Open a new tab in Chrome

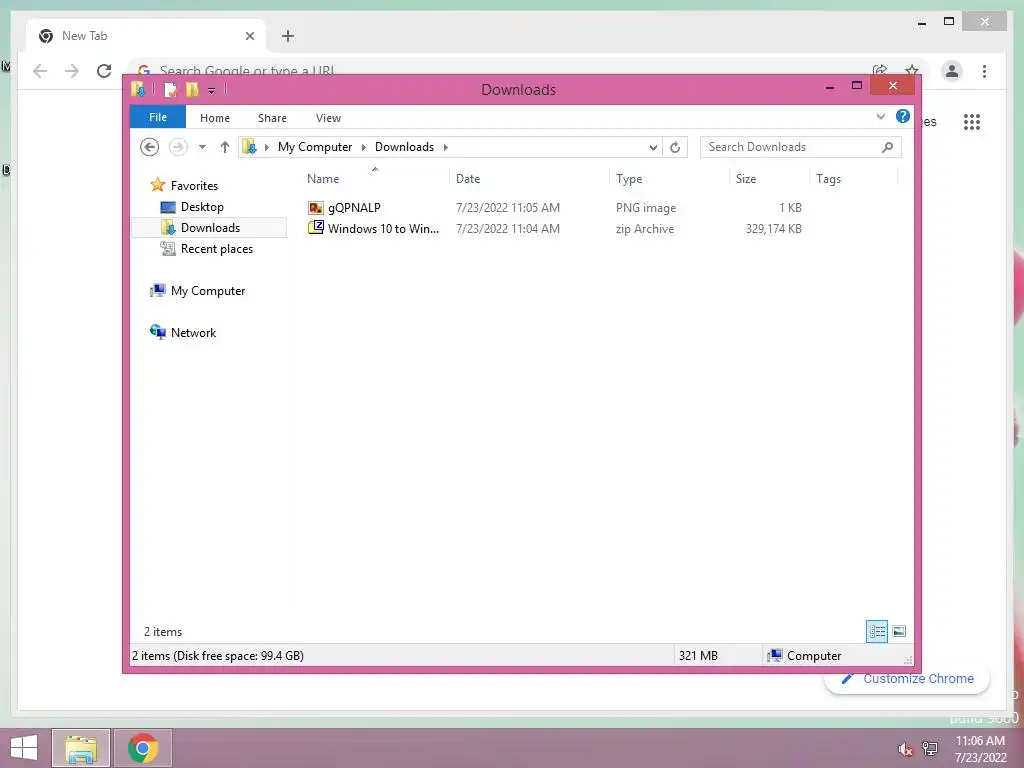[287, 36]
